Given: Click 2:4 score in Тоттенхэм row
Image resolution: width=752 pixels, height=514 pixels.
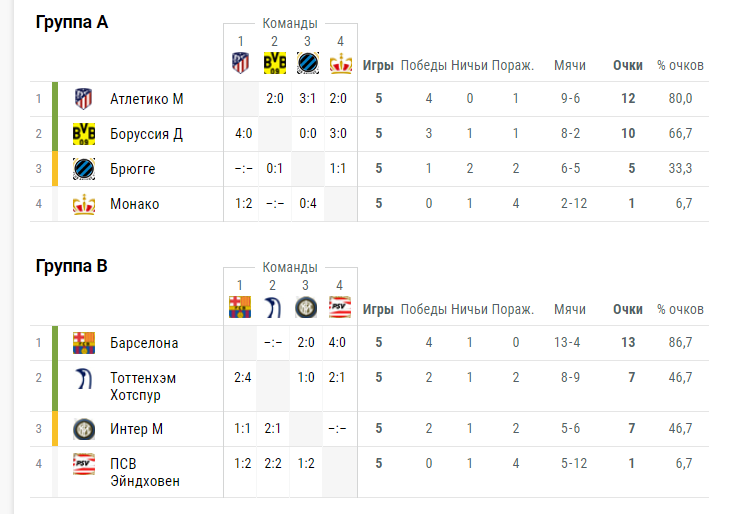Looking at the screenshot, I should pyautogui.click(x=243, y=377).
